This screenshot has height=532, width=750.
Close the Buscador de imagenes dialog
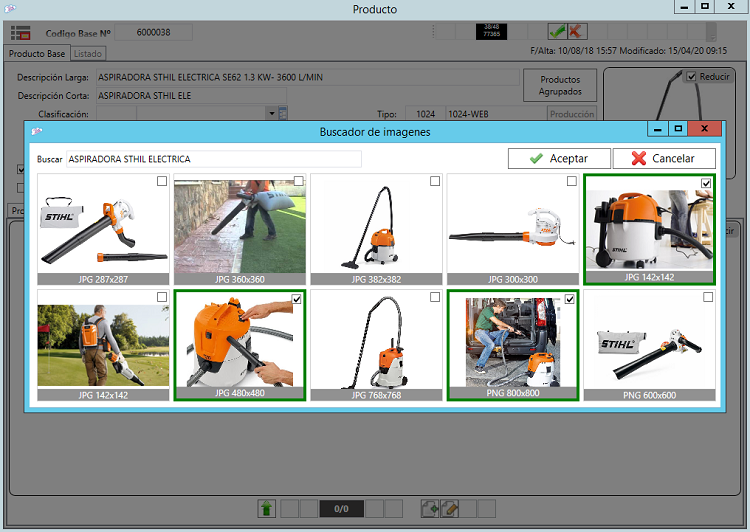704,129
